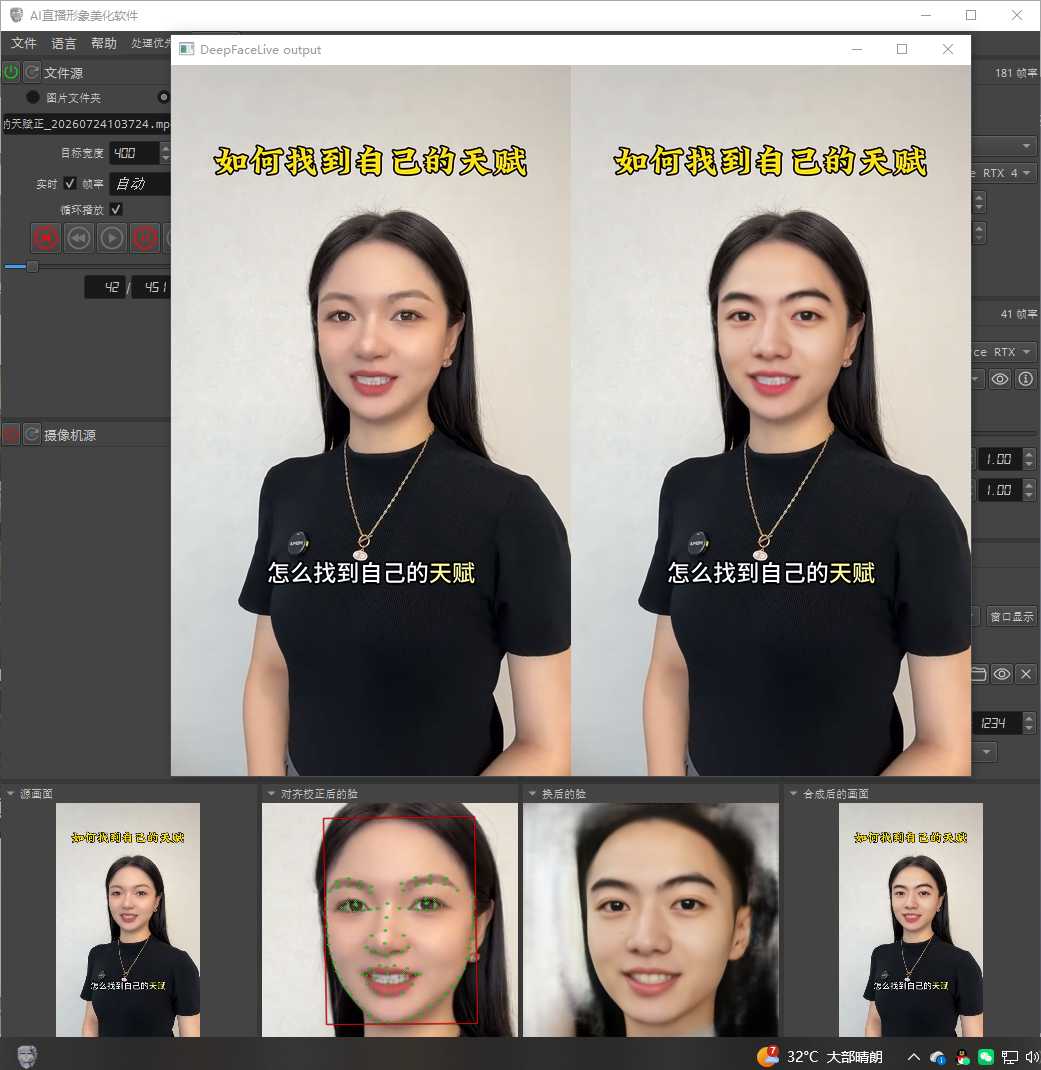The image size is (1041, 1070).
Task: Click the X button beside the eye icon
Action: [1026, 674]
